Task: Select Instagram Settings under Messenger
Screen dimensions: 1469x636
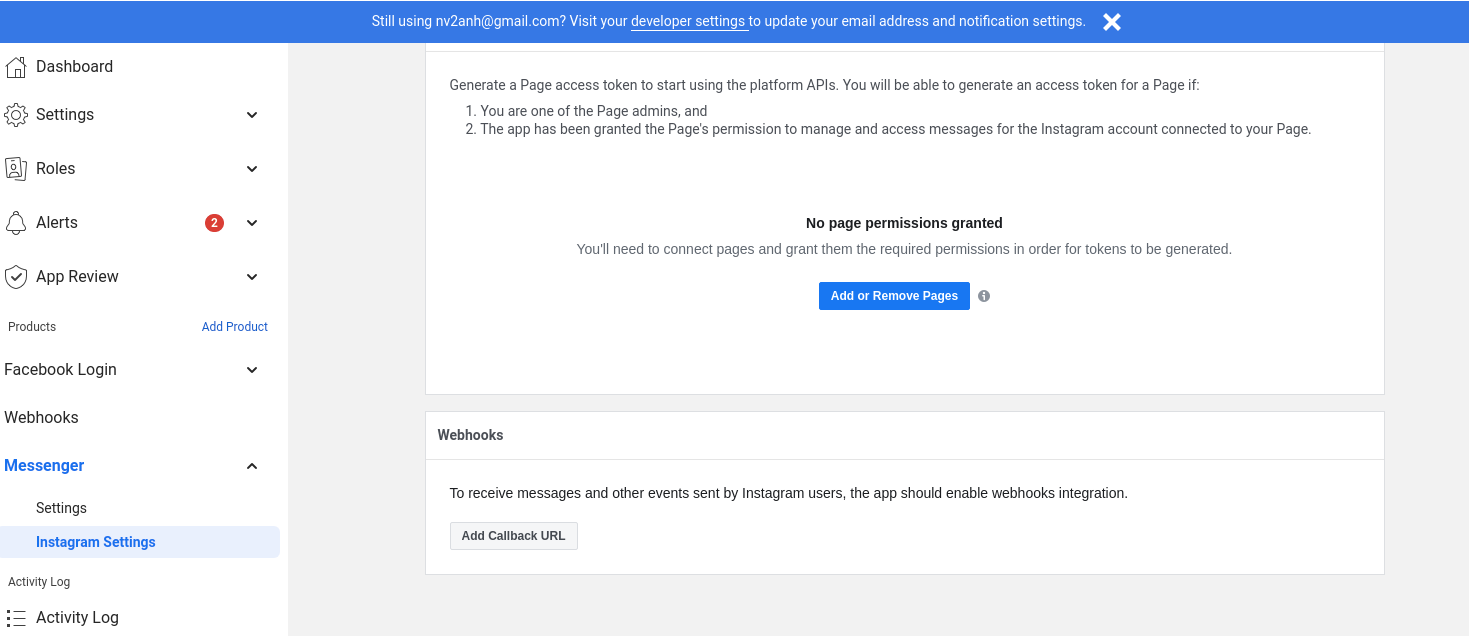Action: click(96, 542)
